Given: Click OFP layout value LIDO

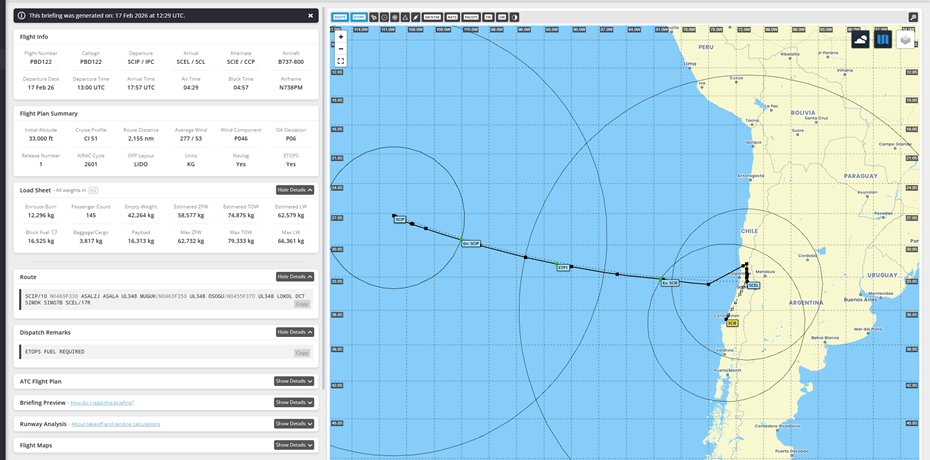Looking at the screenshot, I should coord(141,164).
